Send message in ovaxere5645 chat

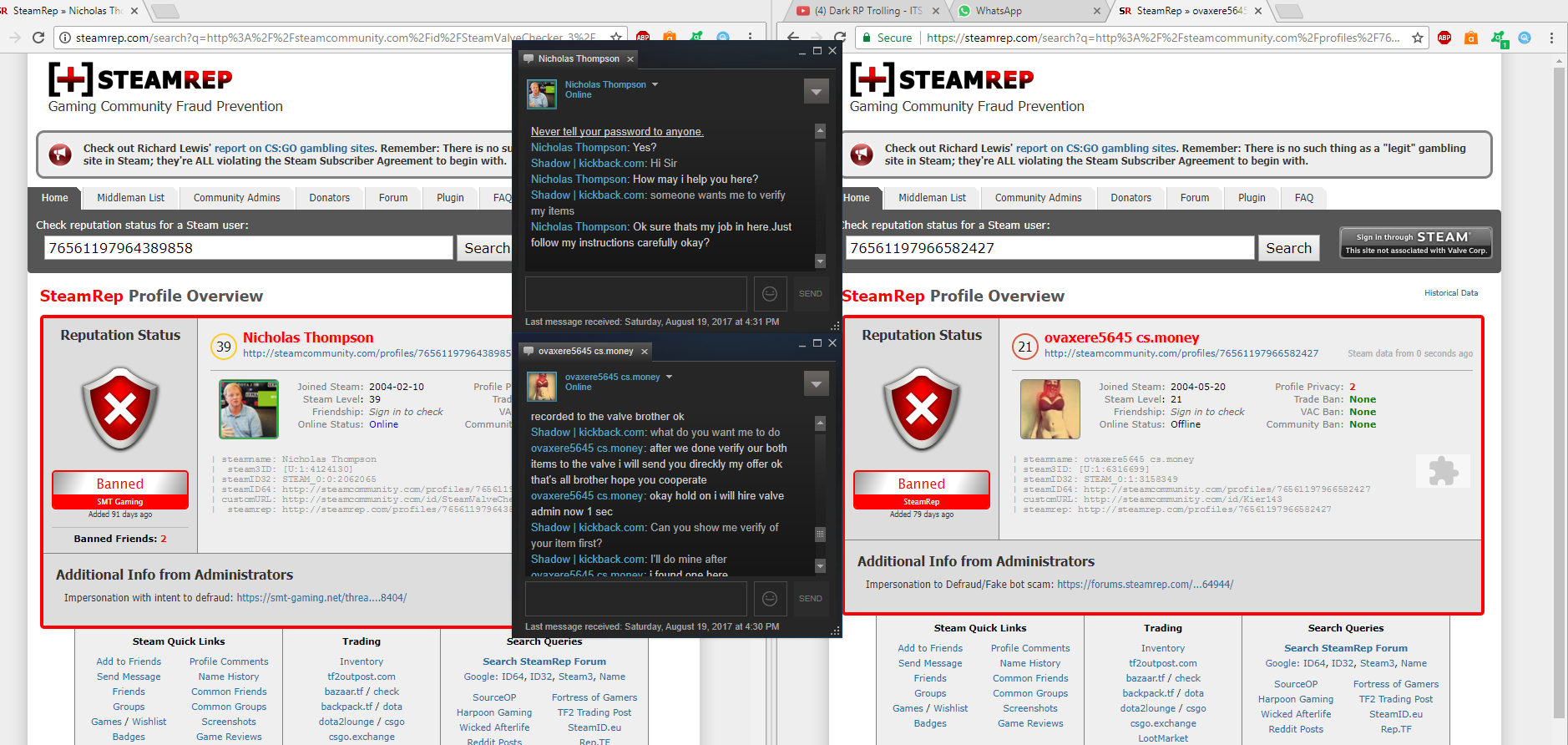[x=810, y=599]
